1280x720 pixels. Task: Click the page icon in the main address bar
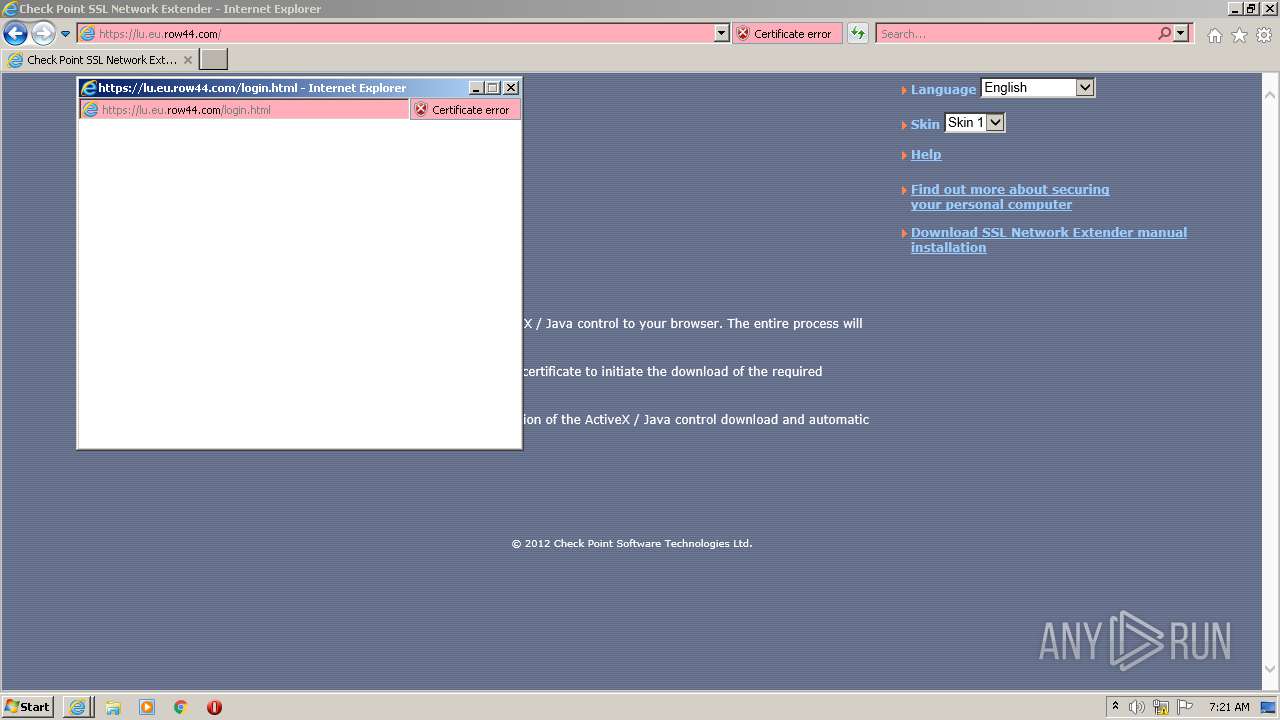tap(88, 33)
